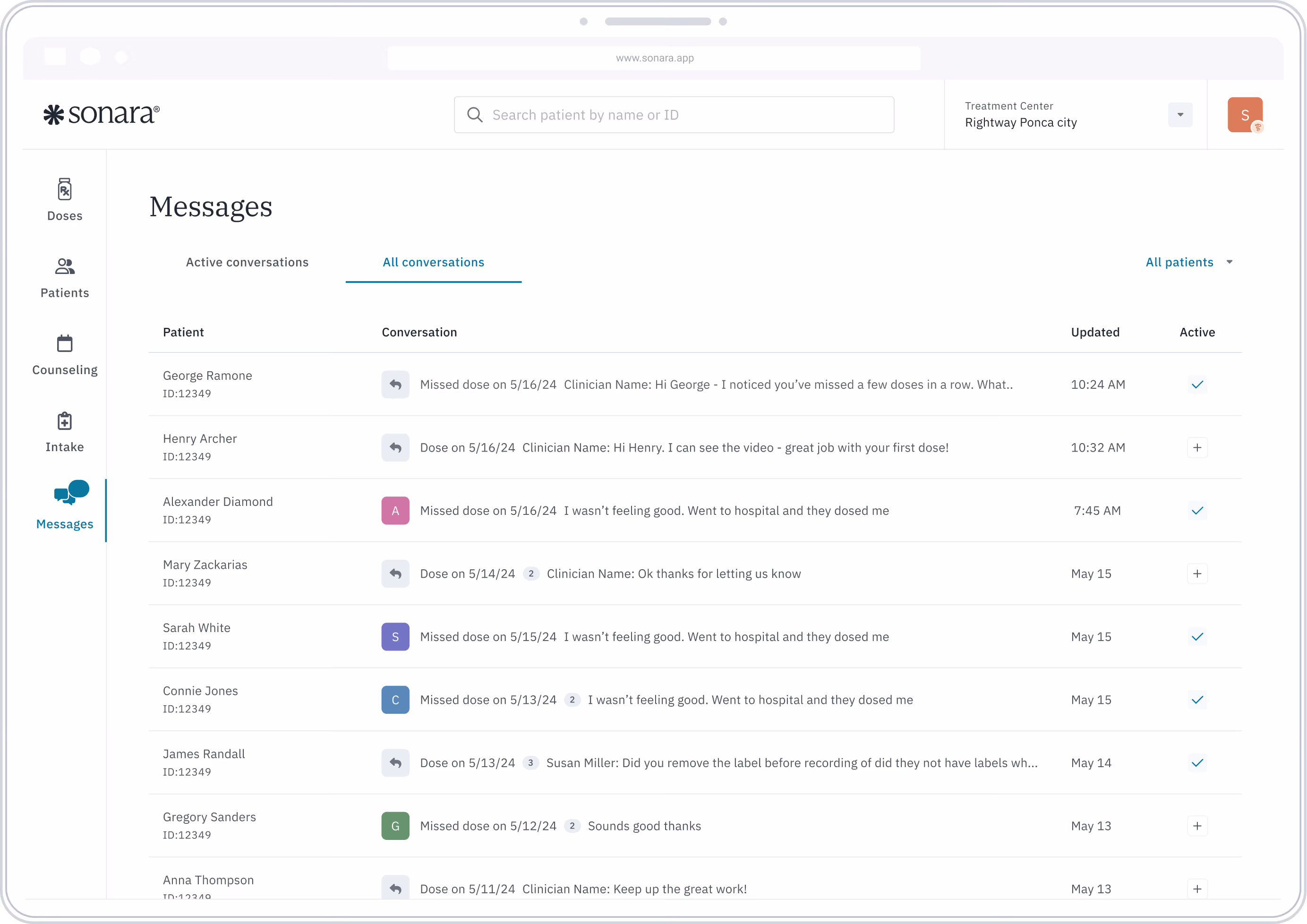Toggle active checkmark for Sarah White

click(1197, 637)
